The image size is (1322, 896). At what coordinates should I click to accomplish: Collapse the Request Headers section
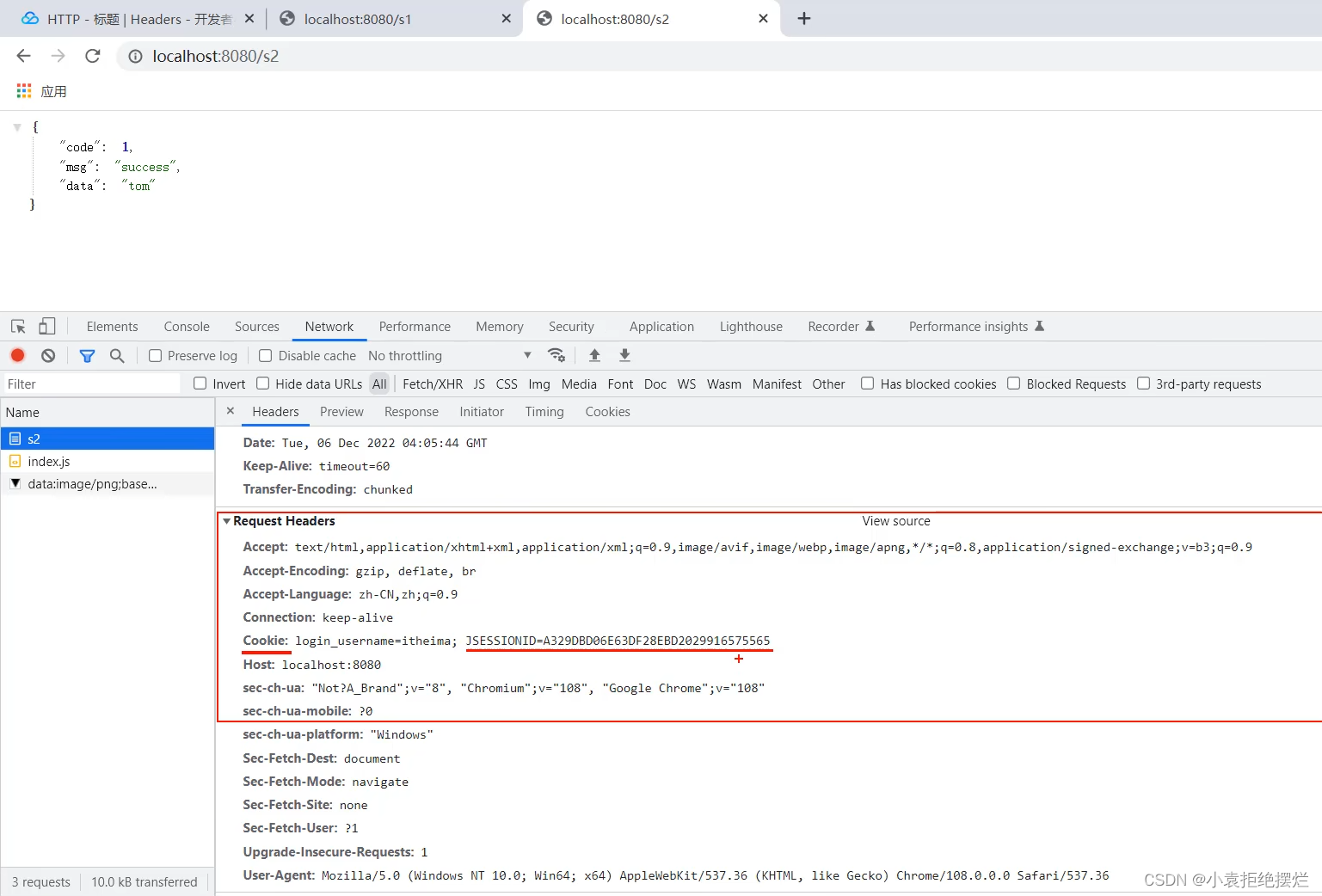pyautogui.click(x=227, y=521)
